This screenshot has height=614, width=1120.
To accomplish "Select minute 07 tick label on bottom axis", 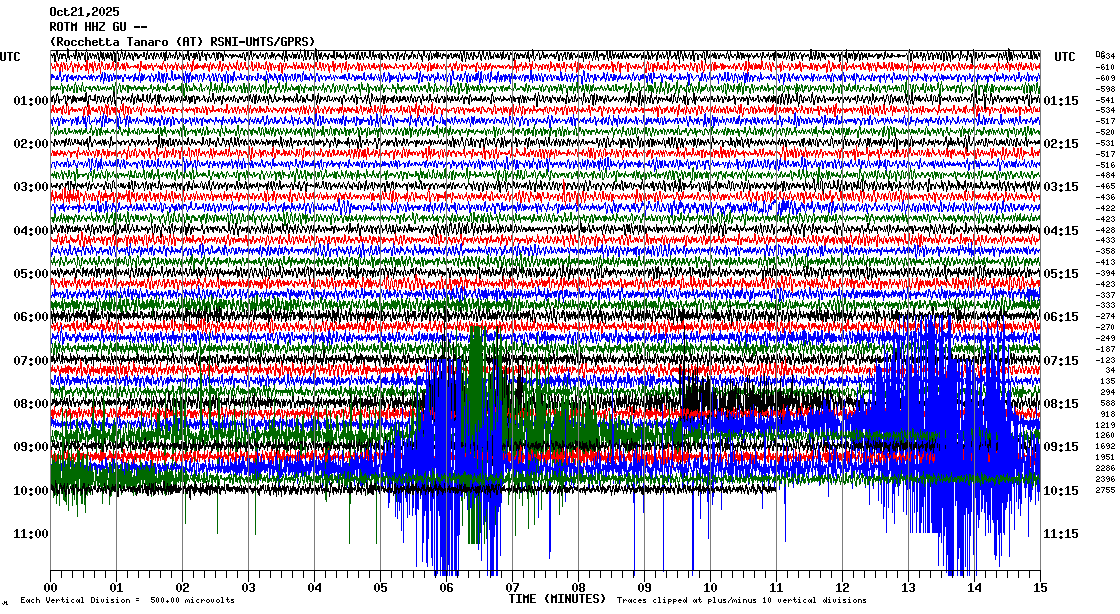I will (x=512, y=588).
